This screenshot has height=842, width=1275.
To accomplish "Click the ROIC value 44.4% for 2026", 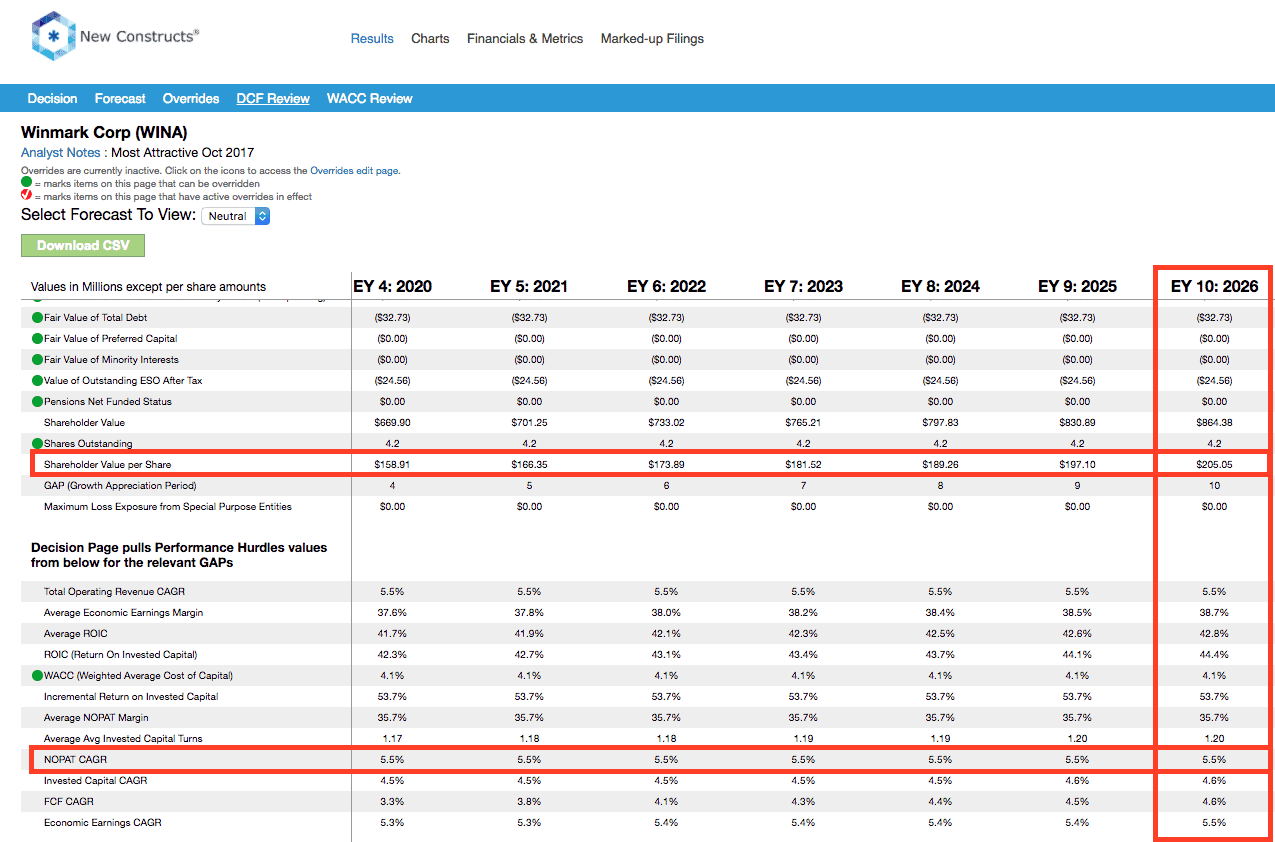I will [1214, 654].
